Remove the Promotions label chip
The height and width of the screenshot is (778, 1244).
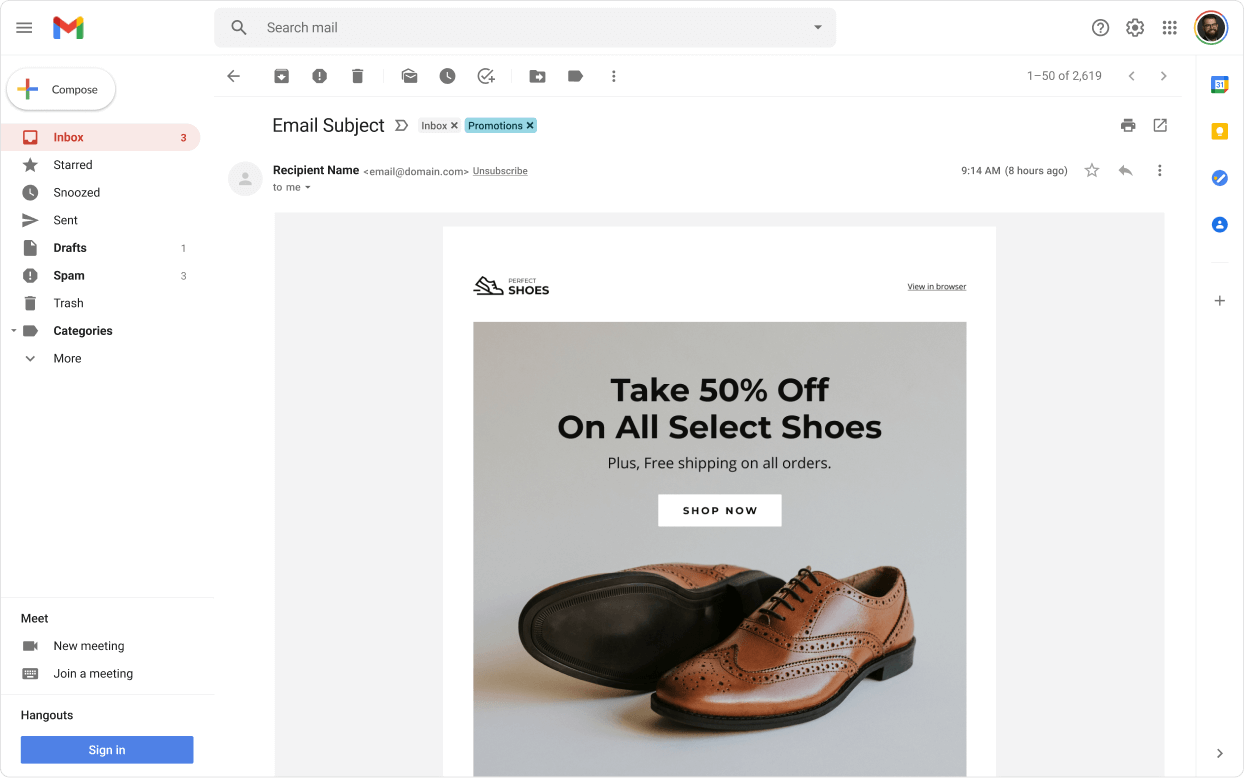531,125
